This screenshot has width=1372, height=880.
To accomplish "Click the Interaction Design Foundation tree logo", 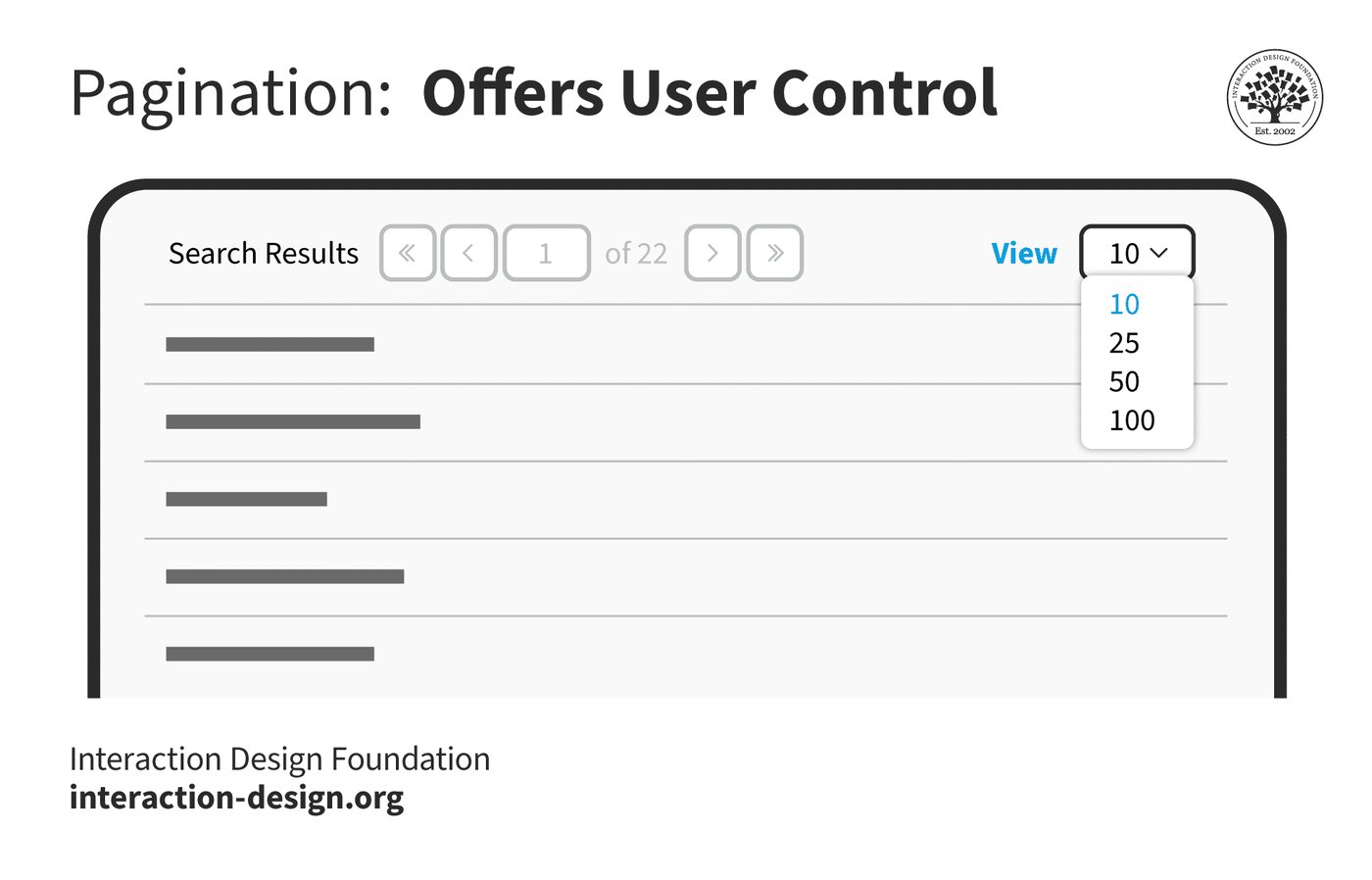I will pyautogui.click(x=1275, y=97).
